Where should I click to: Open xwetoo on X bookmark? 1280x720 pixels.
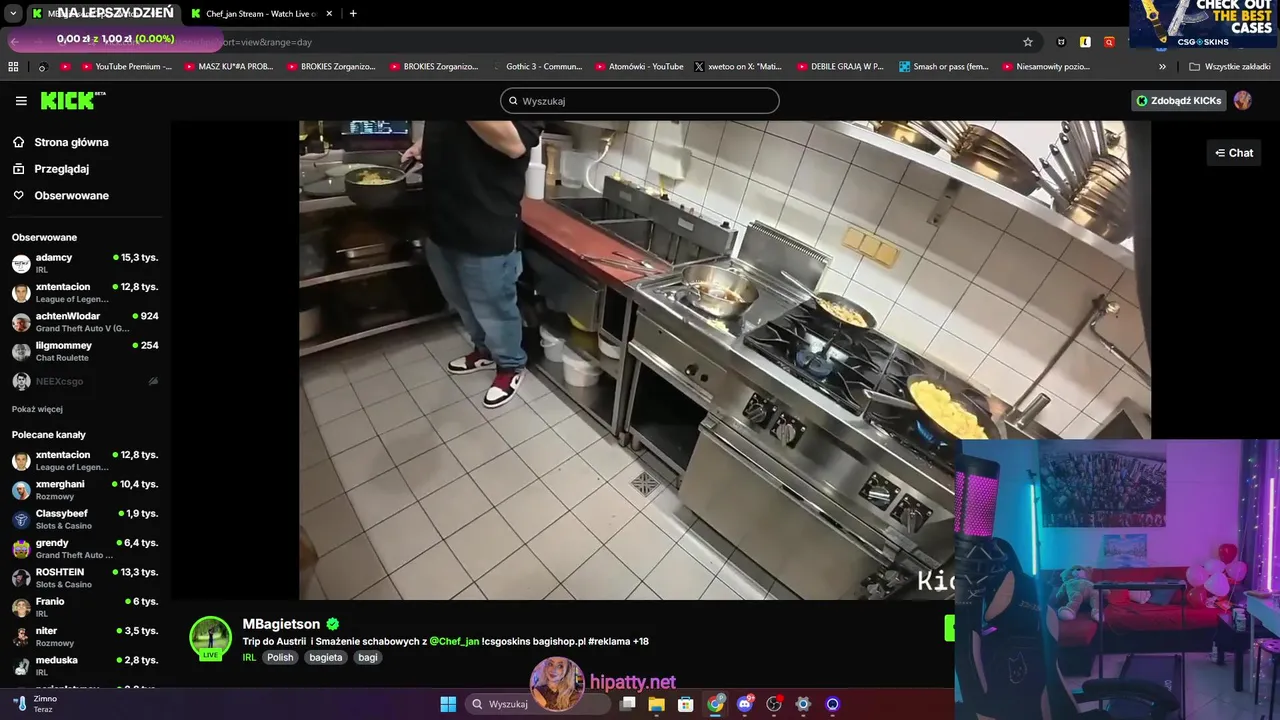[x=737, y=67]
